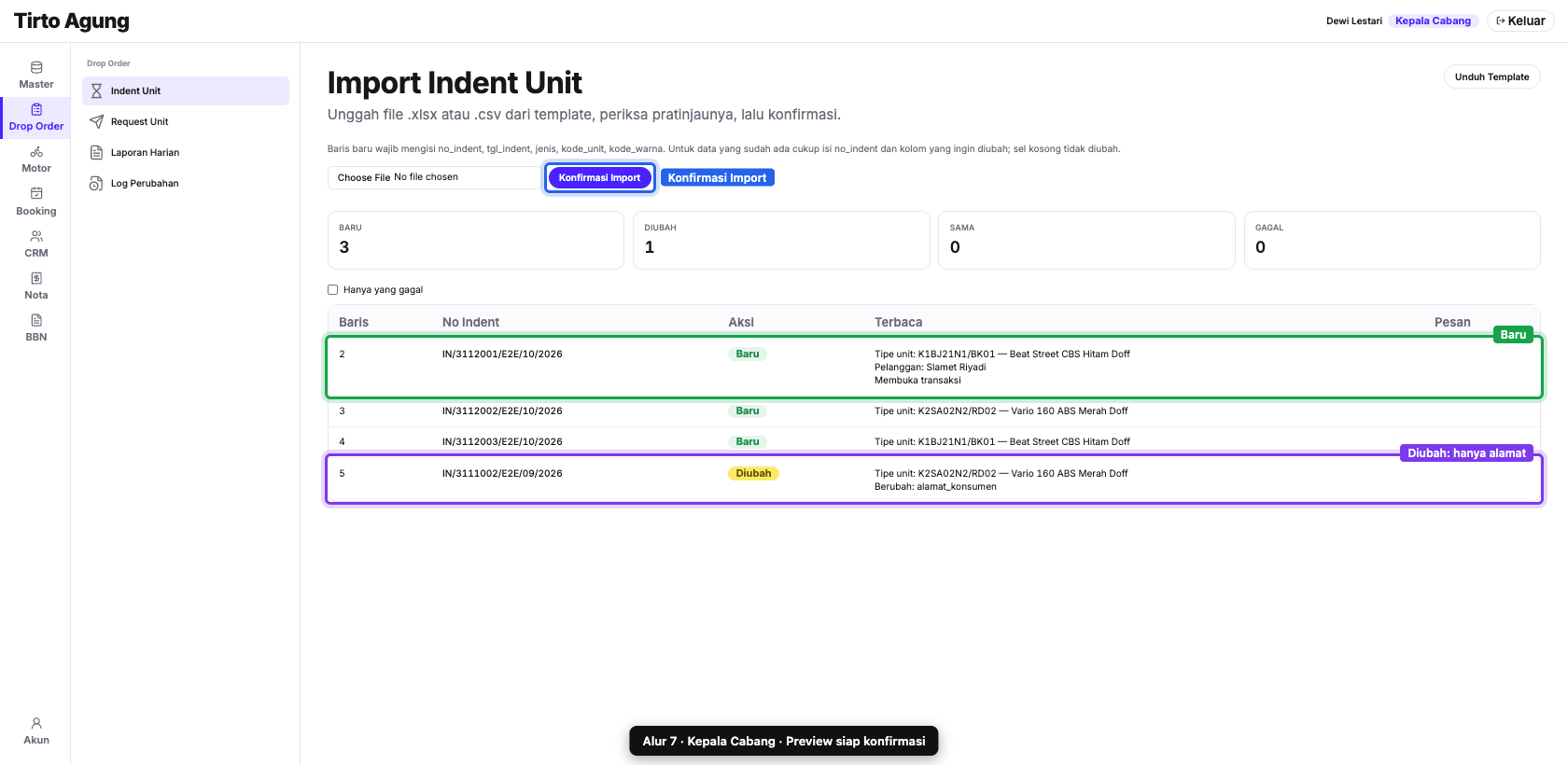Screen dimensions: 1568x765
Task: Open the Nota receipt icon
Action: coord(36,278)
